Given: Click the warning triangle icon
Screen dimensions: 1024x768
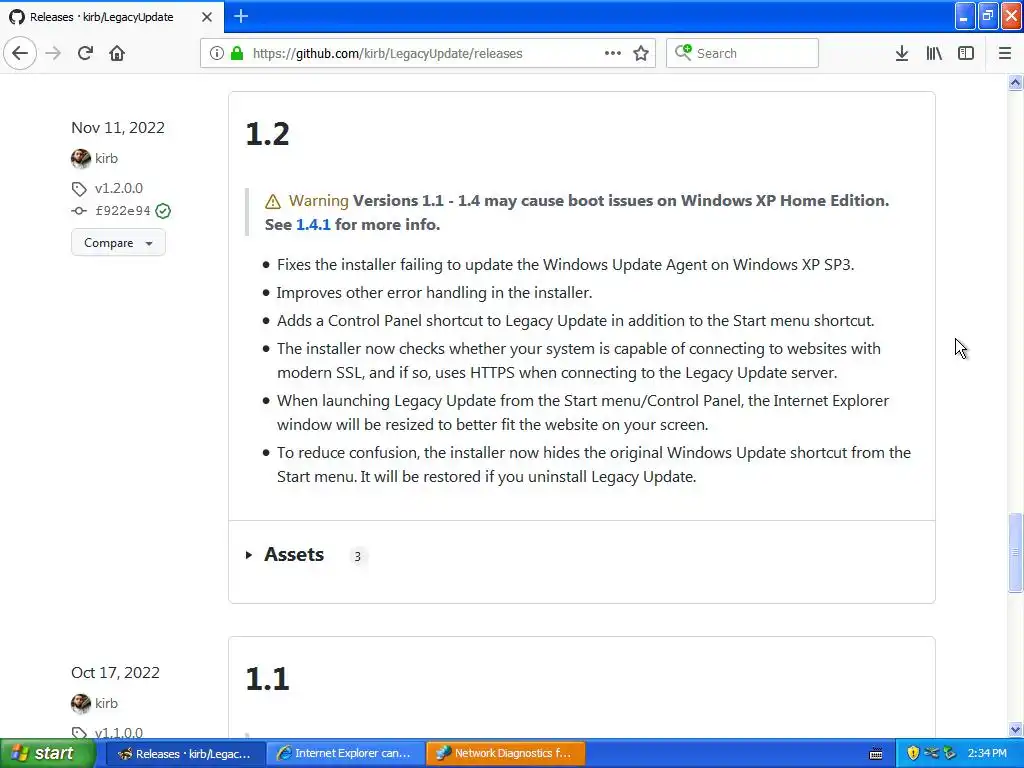Looking at the screenshot, I should 273,202.
